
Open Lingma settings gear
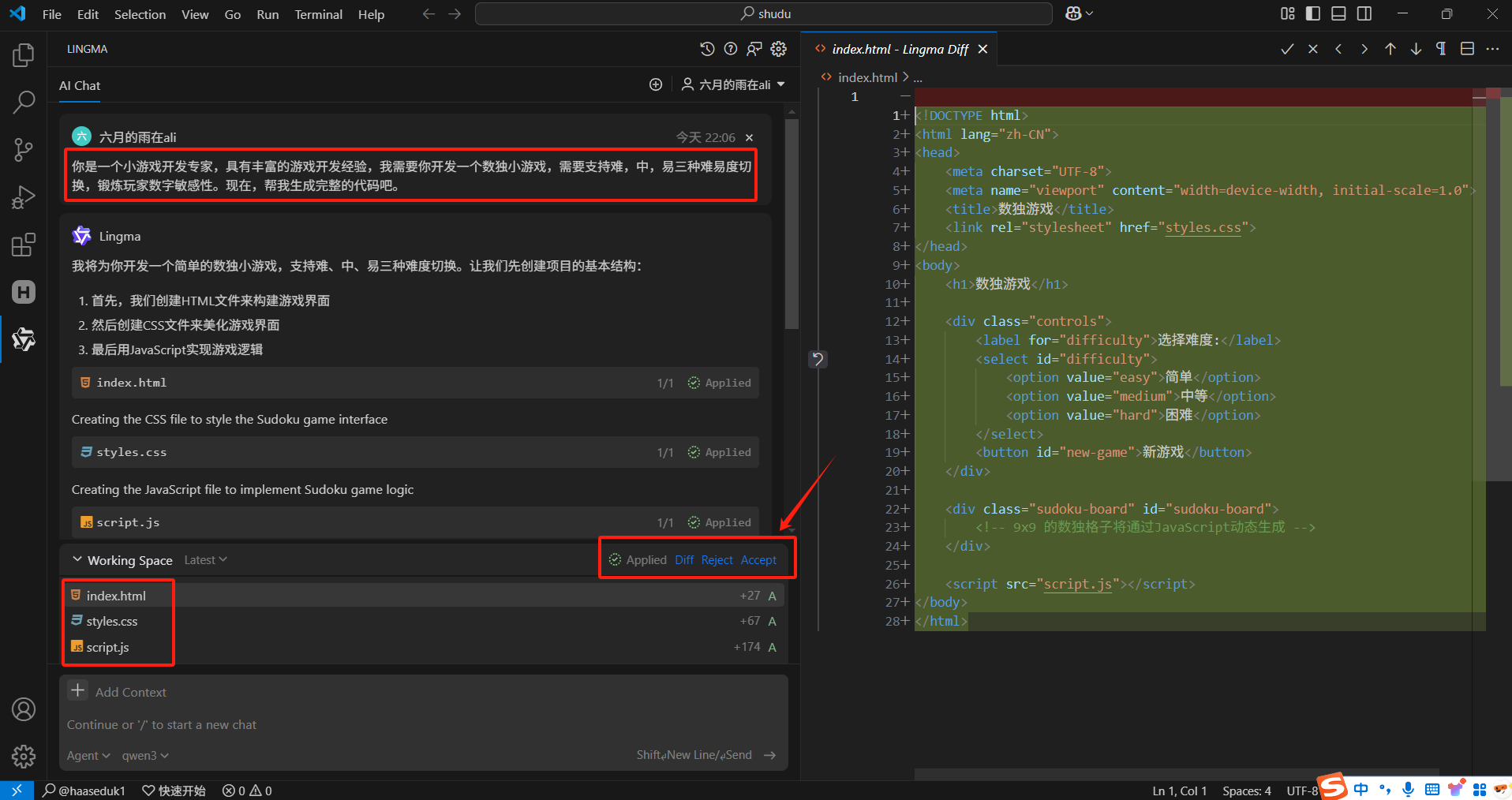coord(778,48)
